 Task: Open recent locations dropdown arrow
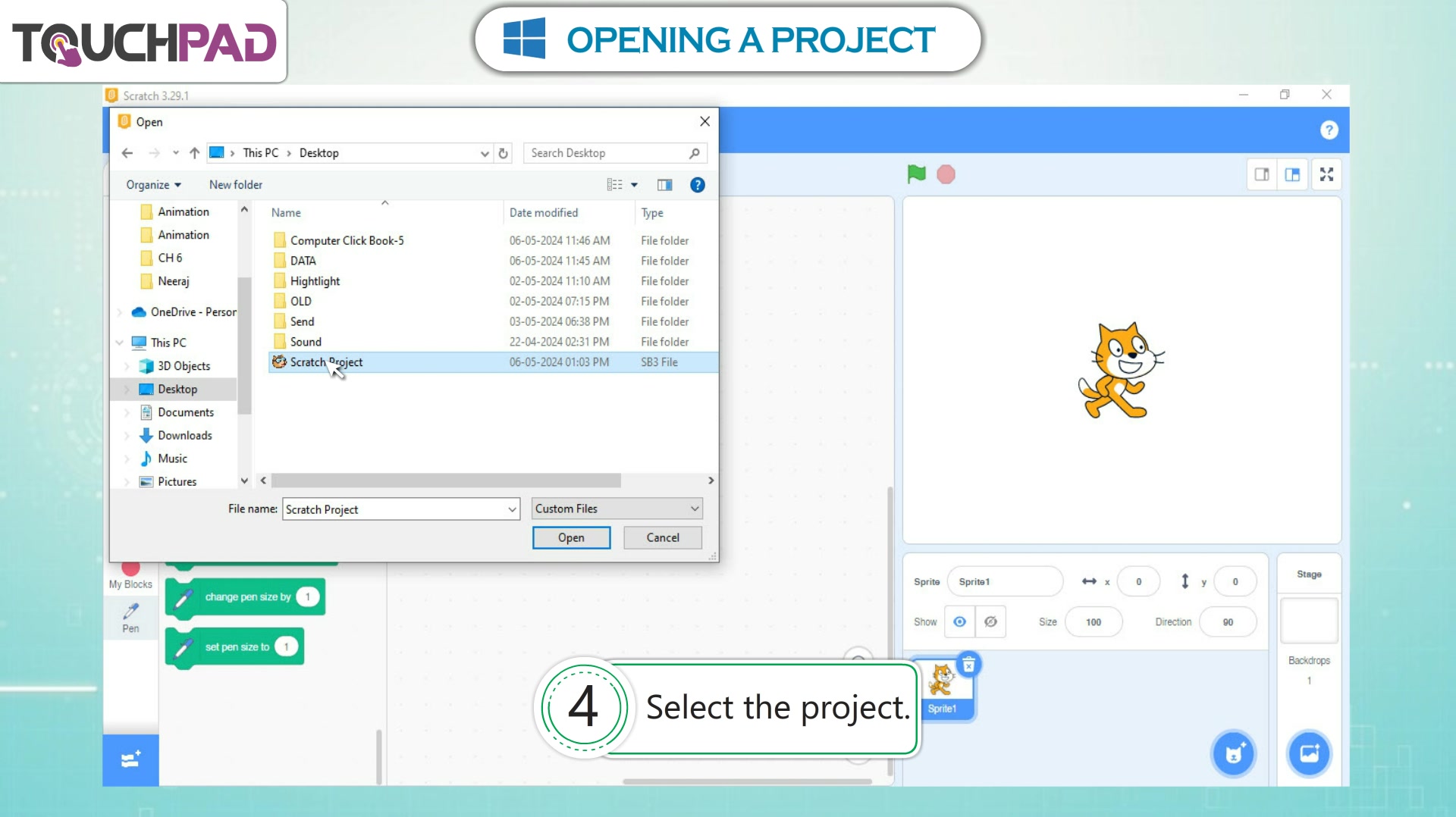tap(175, 153)
